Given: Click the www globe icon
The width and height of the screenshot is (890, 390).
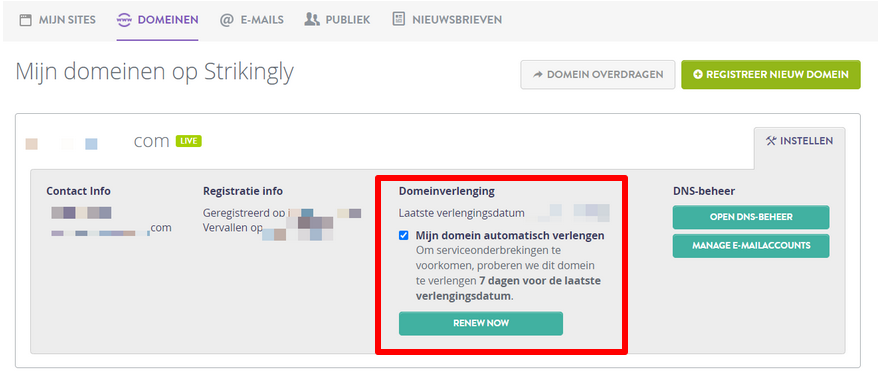Looking at the screenshot, I should (x=124, y=20).
